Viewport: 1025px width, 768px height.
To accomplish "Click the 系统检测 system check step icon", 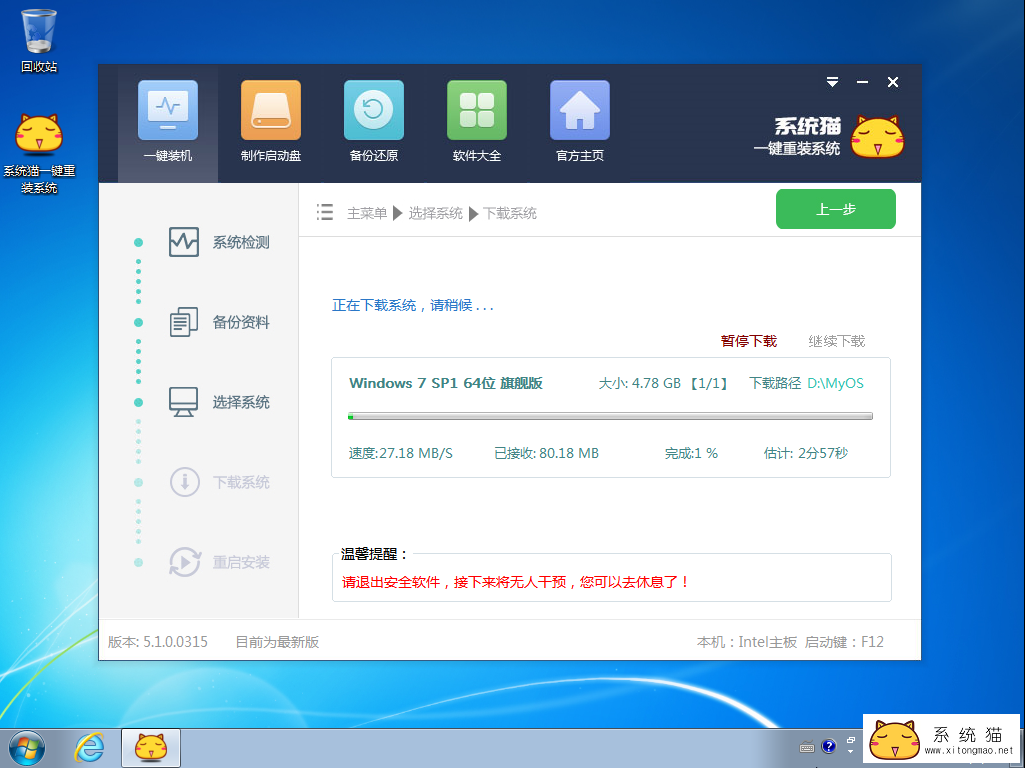I will pos(184,242).
